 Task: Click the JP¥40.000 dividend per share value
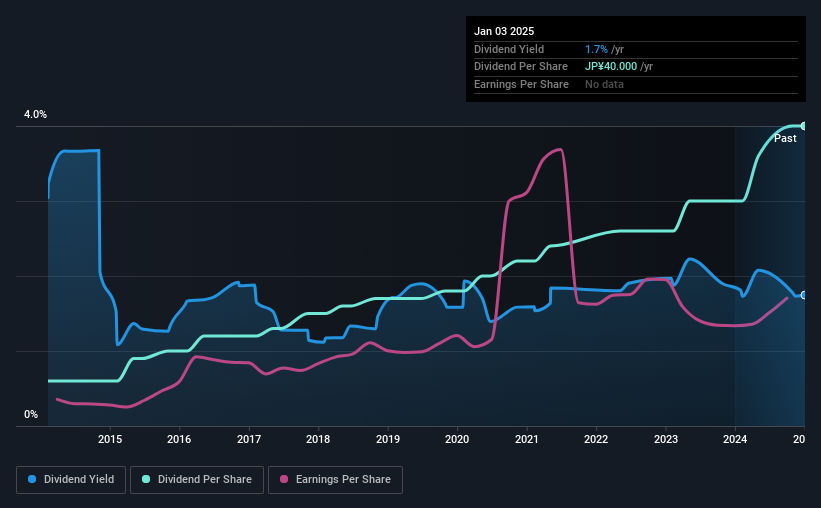pos(611,67)
